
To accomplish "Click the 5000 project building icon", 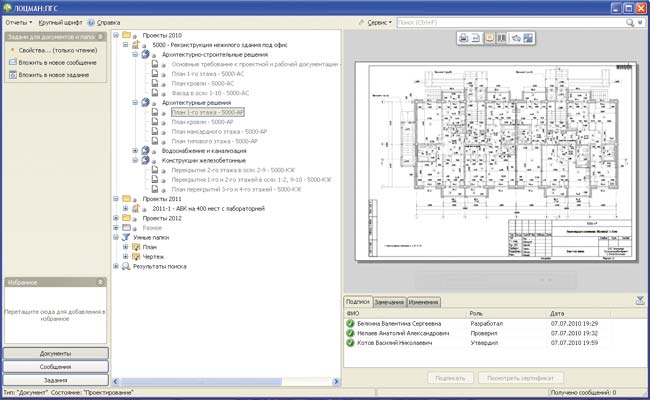I will [x=136, y=45].
